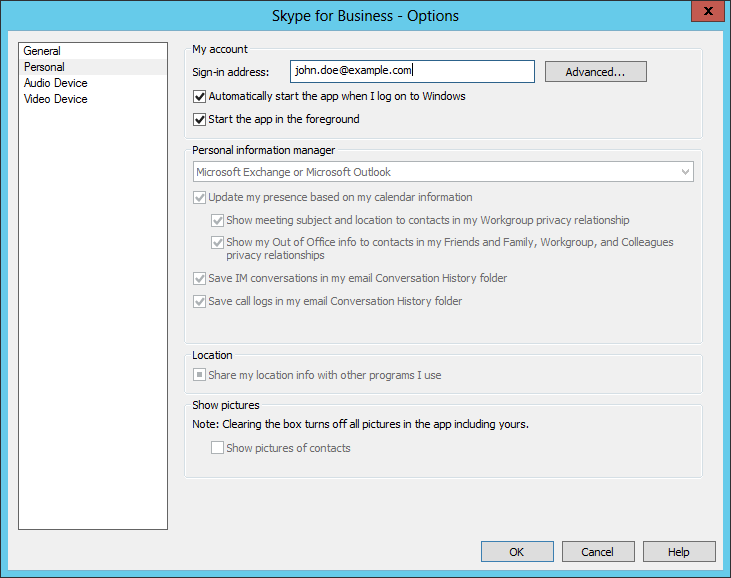Open the Video Device options page
731x578 pixels.
click(56, 99)
